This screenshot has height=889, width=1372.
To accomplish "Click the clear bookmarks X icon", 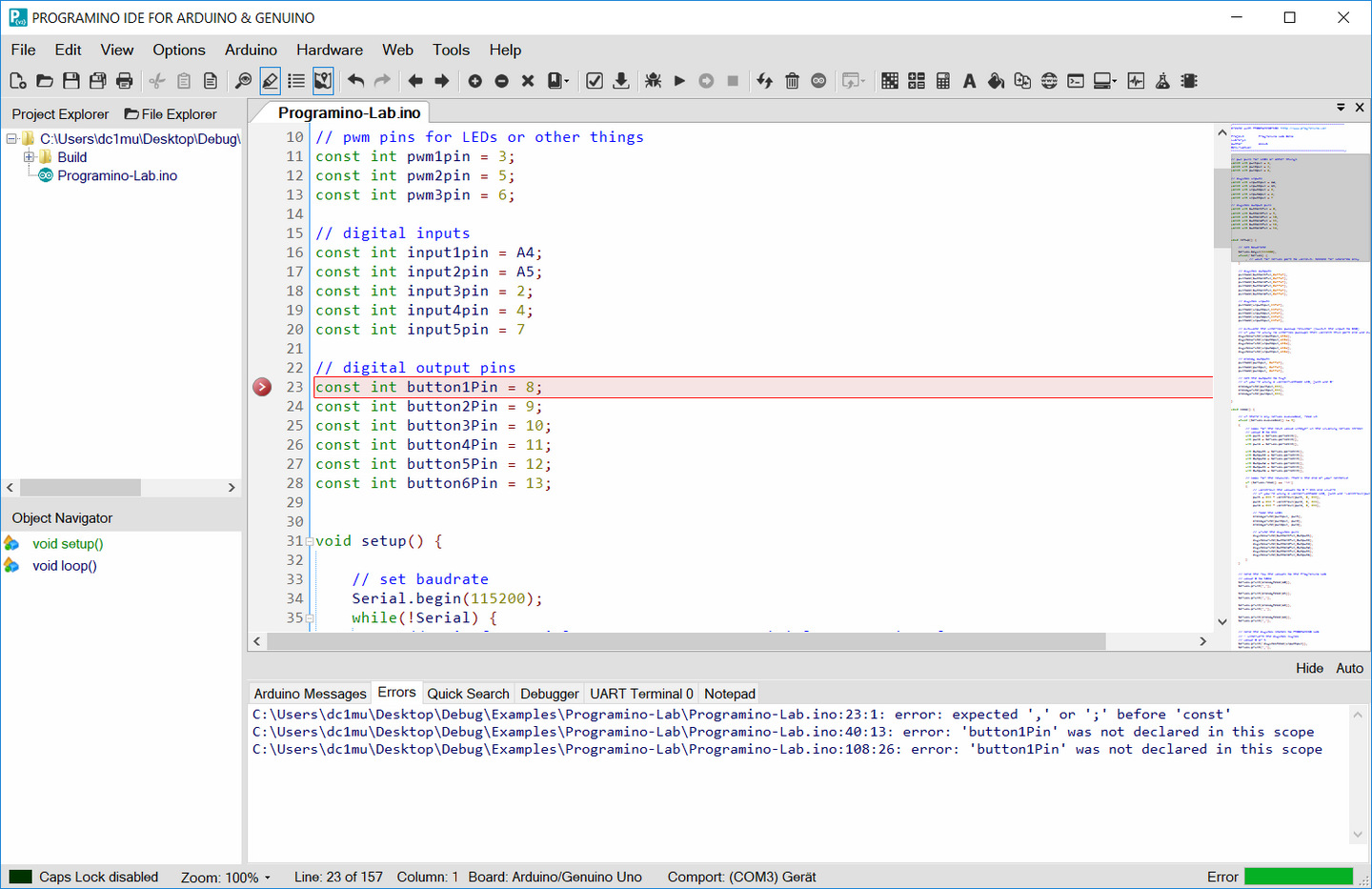I will pos(528,81).
